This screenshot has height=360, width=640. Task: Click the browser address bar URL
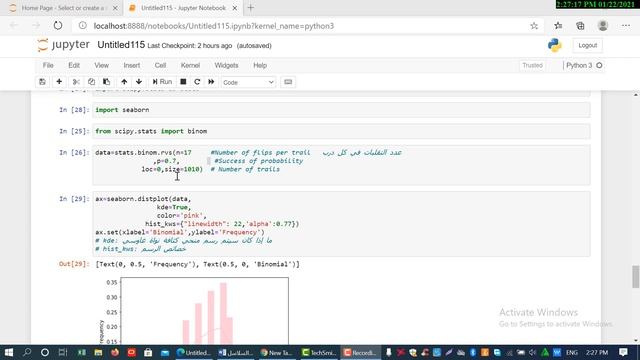coord(213,26)
